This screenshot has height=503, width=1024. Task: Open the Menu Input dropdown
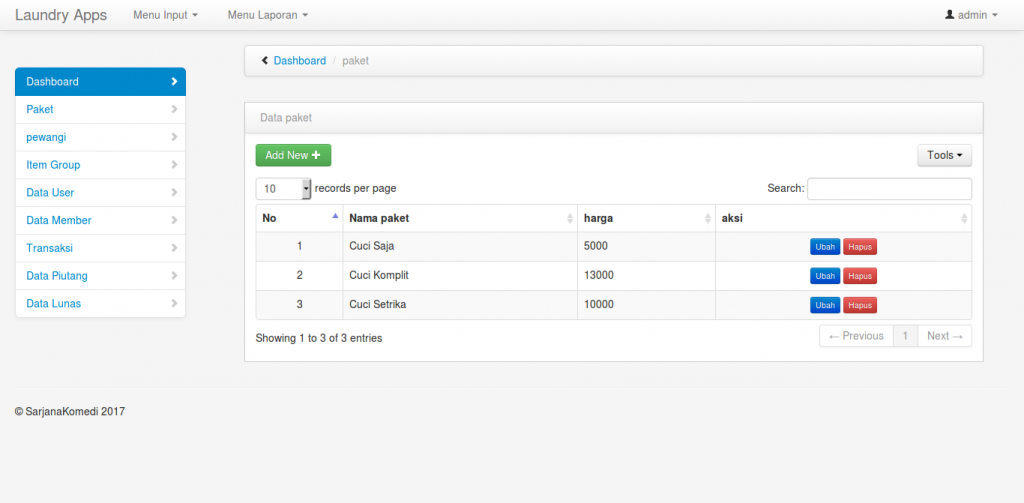pos(165,14)
